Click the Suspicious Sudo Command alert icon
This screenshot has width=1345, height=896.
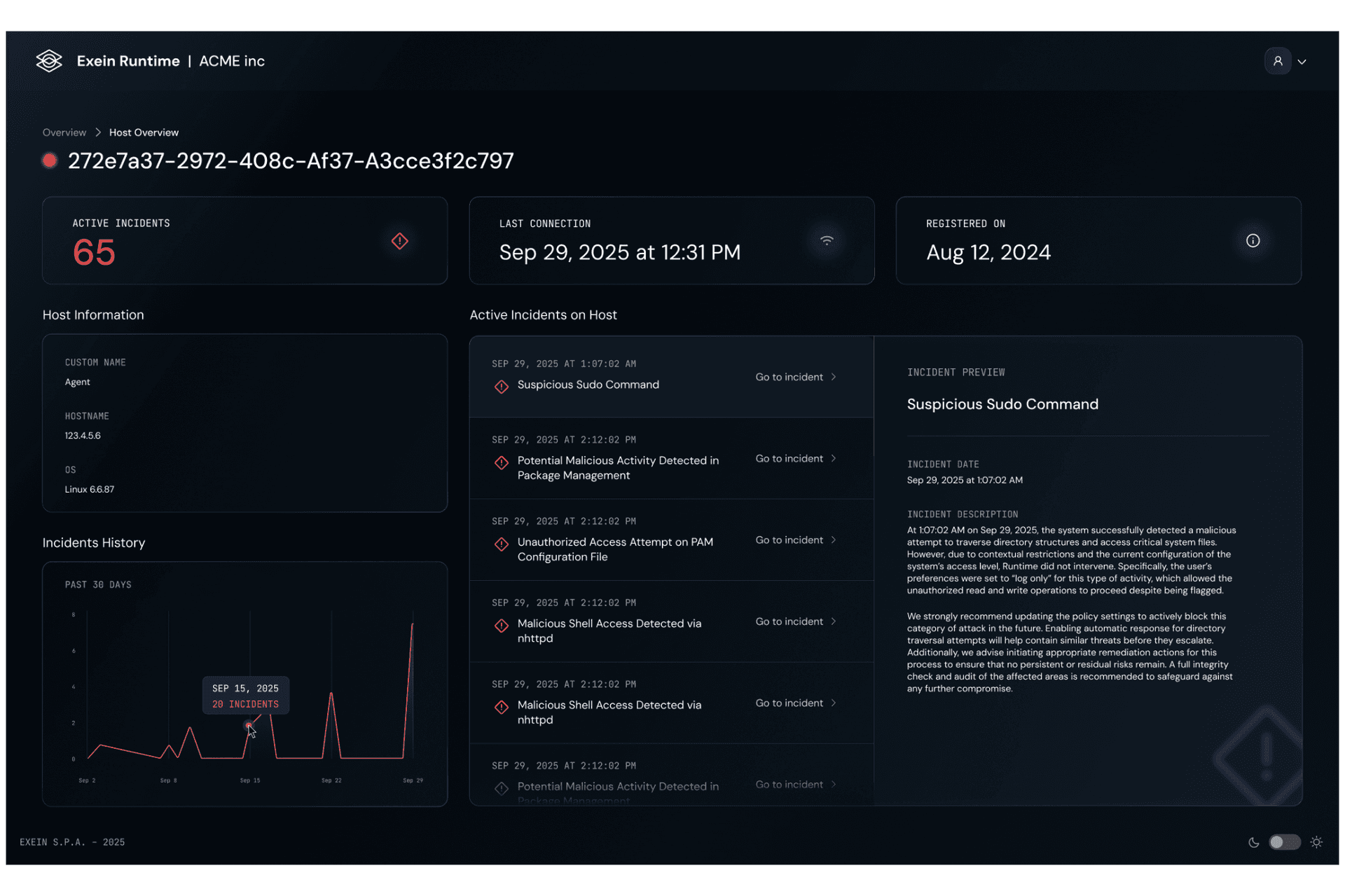502,386
